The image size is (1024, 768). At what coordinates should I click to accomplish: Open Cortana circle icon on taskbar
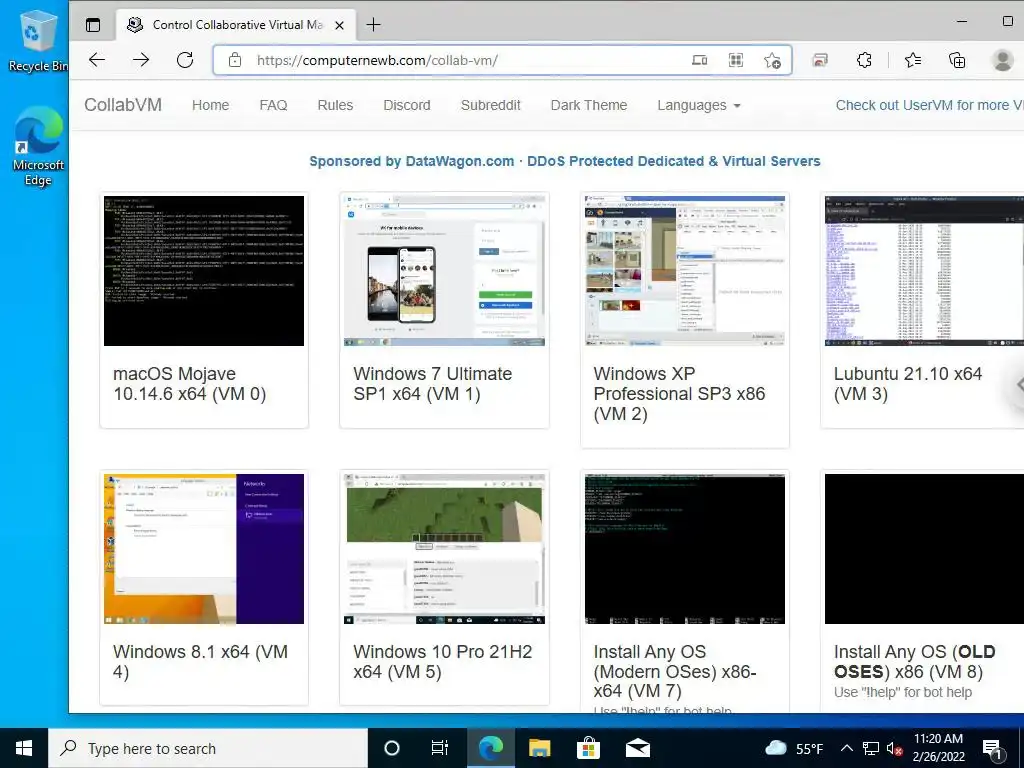[x=392, y=748]
